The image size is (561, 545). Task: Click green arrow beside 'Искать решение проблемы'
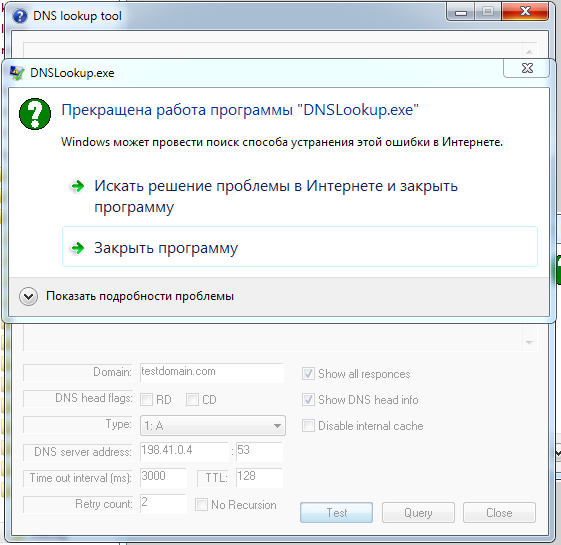click(x=78, y=186)
